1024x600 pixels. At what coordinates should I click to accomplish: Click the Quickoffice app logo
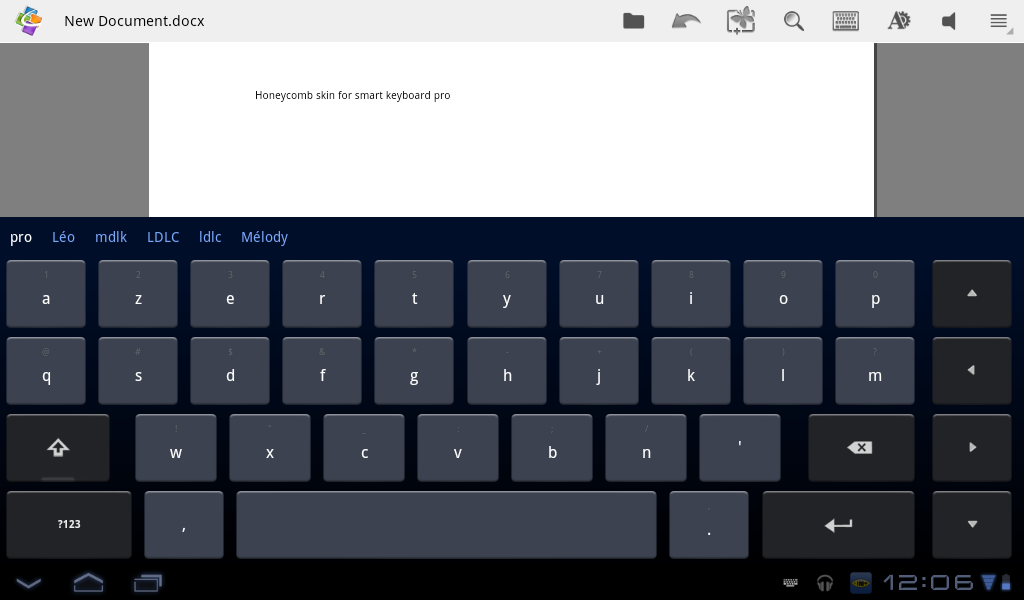click(29, 21)
